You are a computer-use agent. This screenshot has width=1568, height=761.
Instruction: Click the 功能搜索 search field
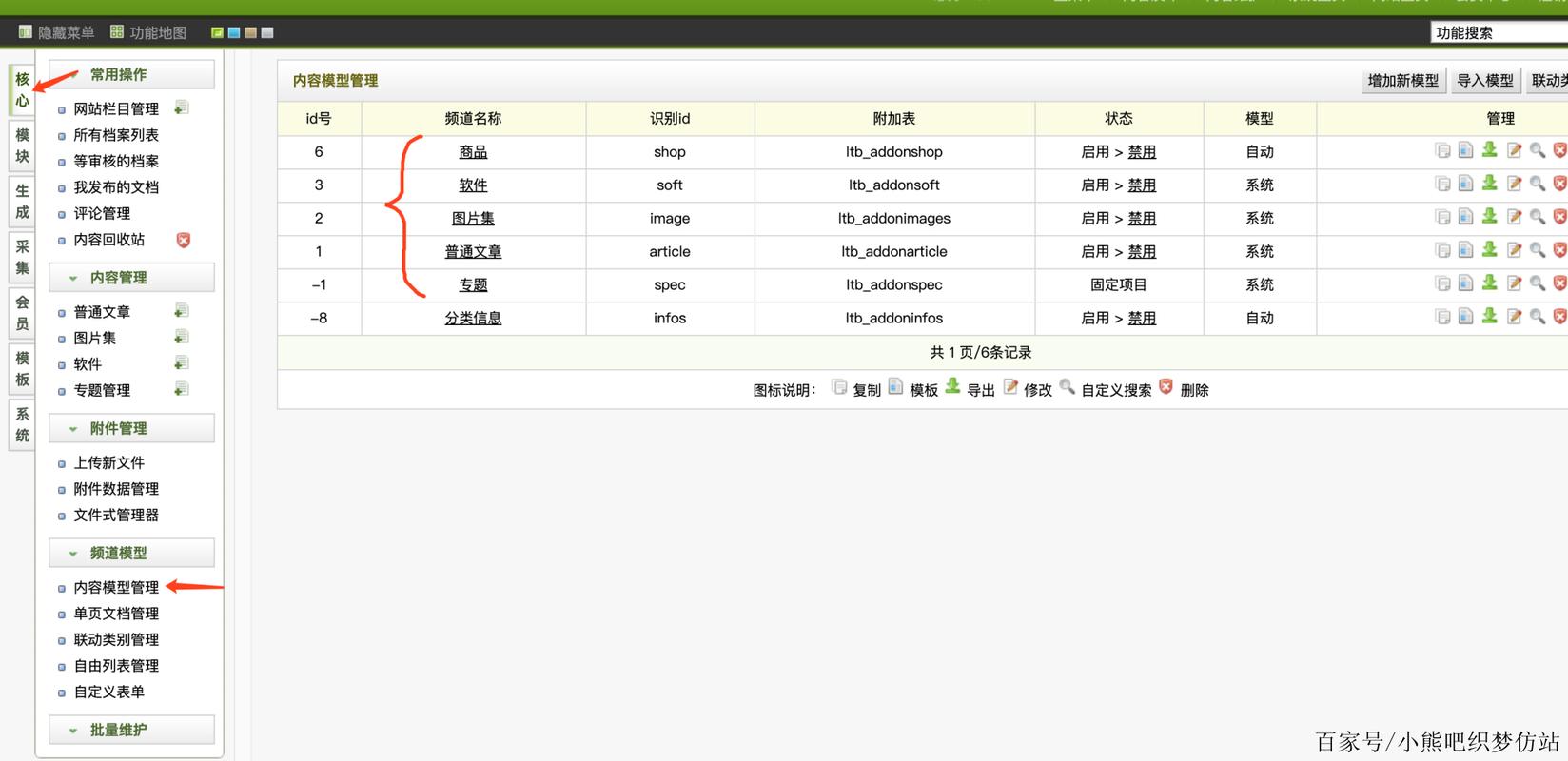click(1499, 32)
